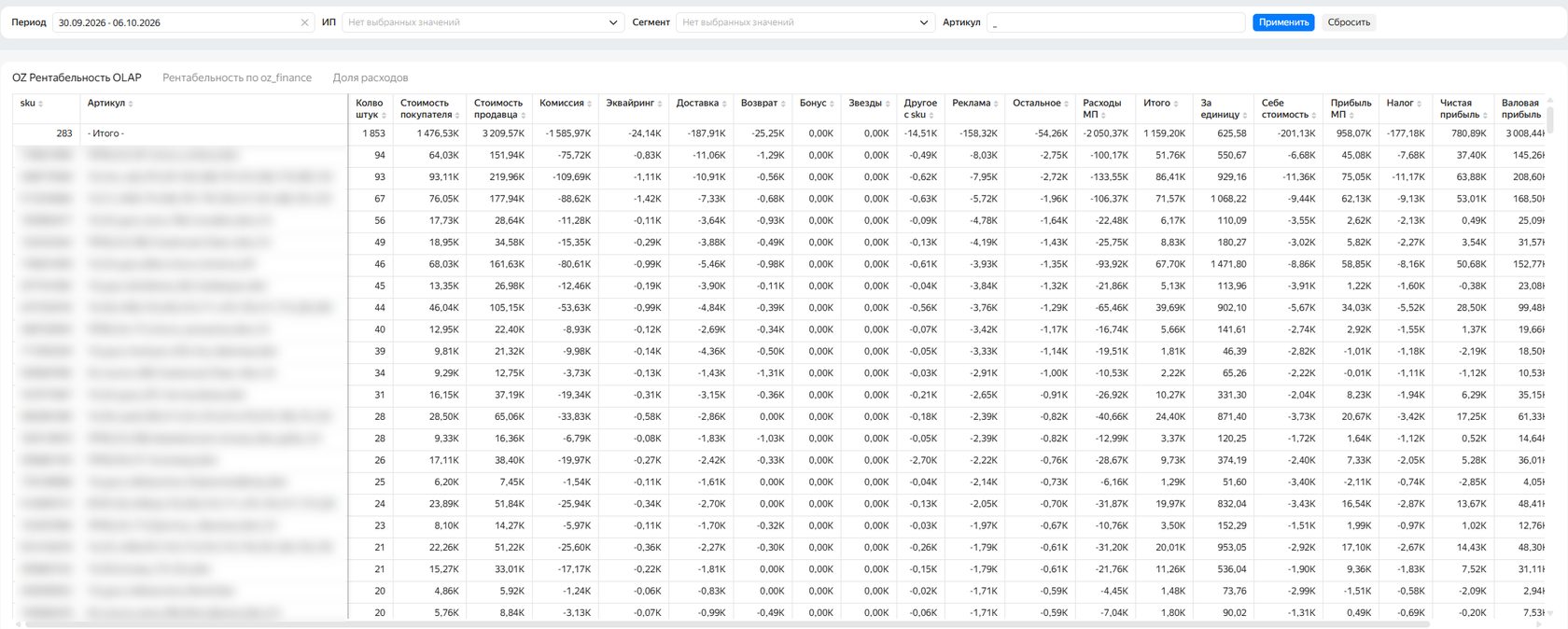Sort by Остальное column
The height and width of the screenshot is (629, 1568).
[1067, 104]
